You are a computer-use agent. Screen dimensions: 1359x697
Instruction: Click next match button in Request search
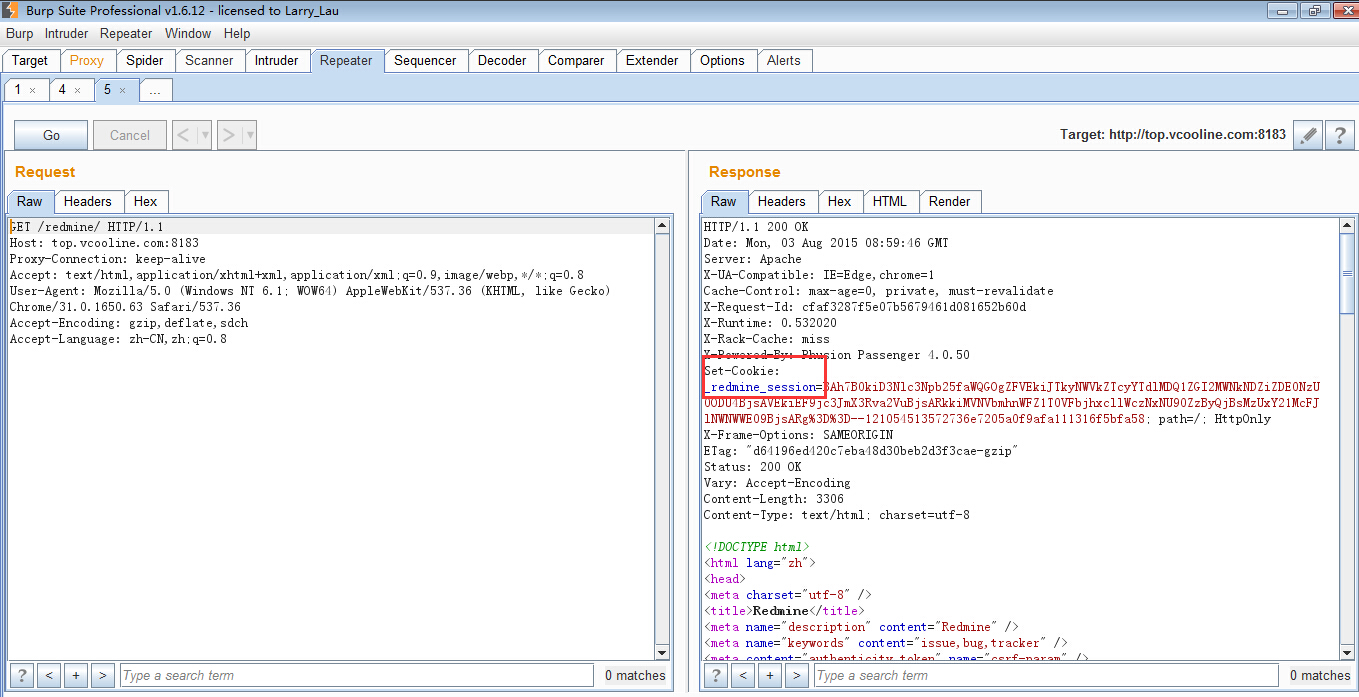(x=102, y=675)
